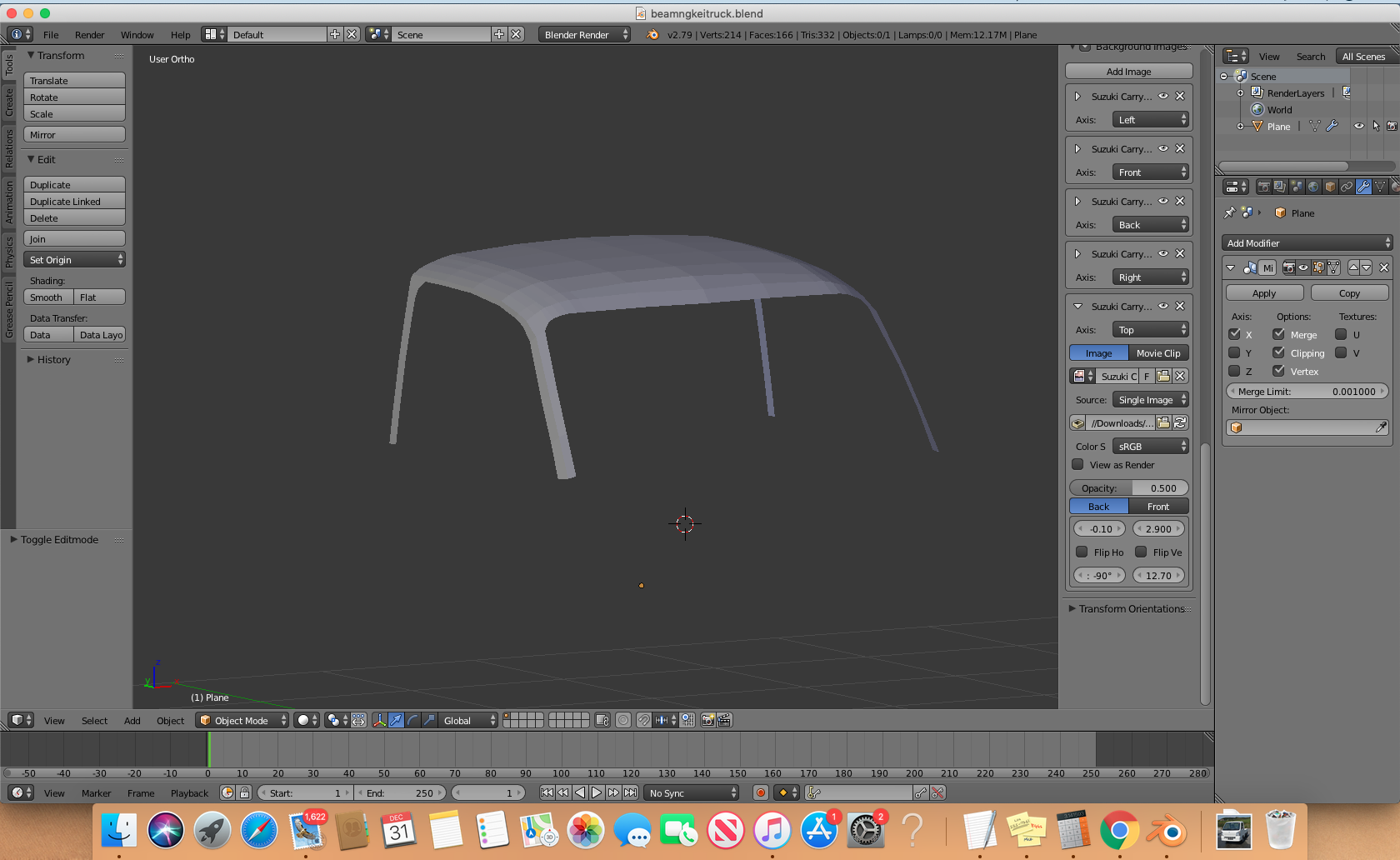Hide the Plane object using eye icon
The height and width of the screenshot is (860, 1400).
(x=1359, y=126)
